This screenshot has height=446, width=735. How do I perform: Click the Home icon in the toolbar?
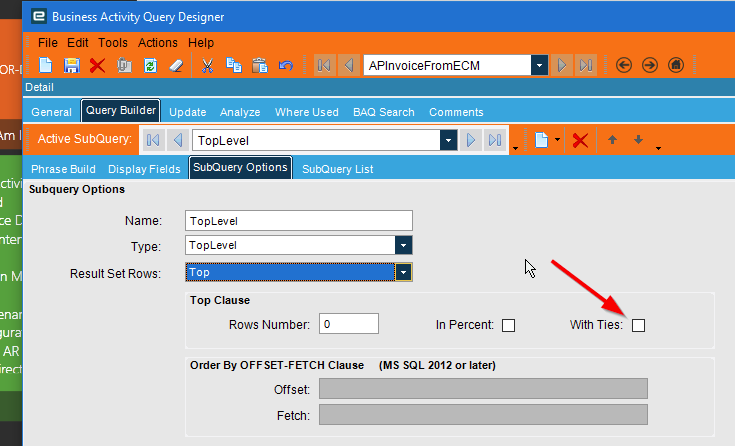click(675, 65)
